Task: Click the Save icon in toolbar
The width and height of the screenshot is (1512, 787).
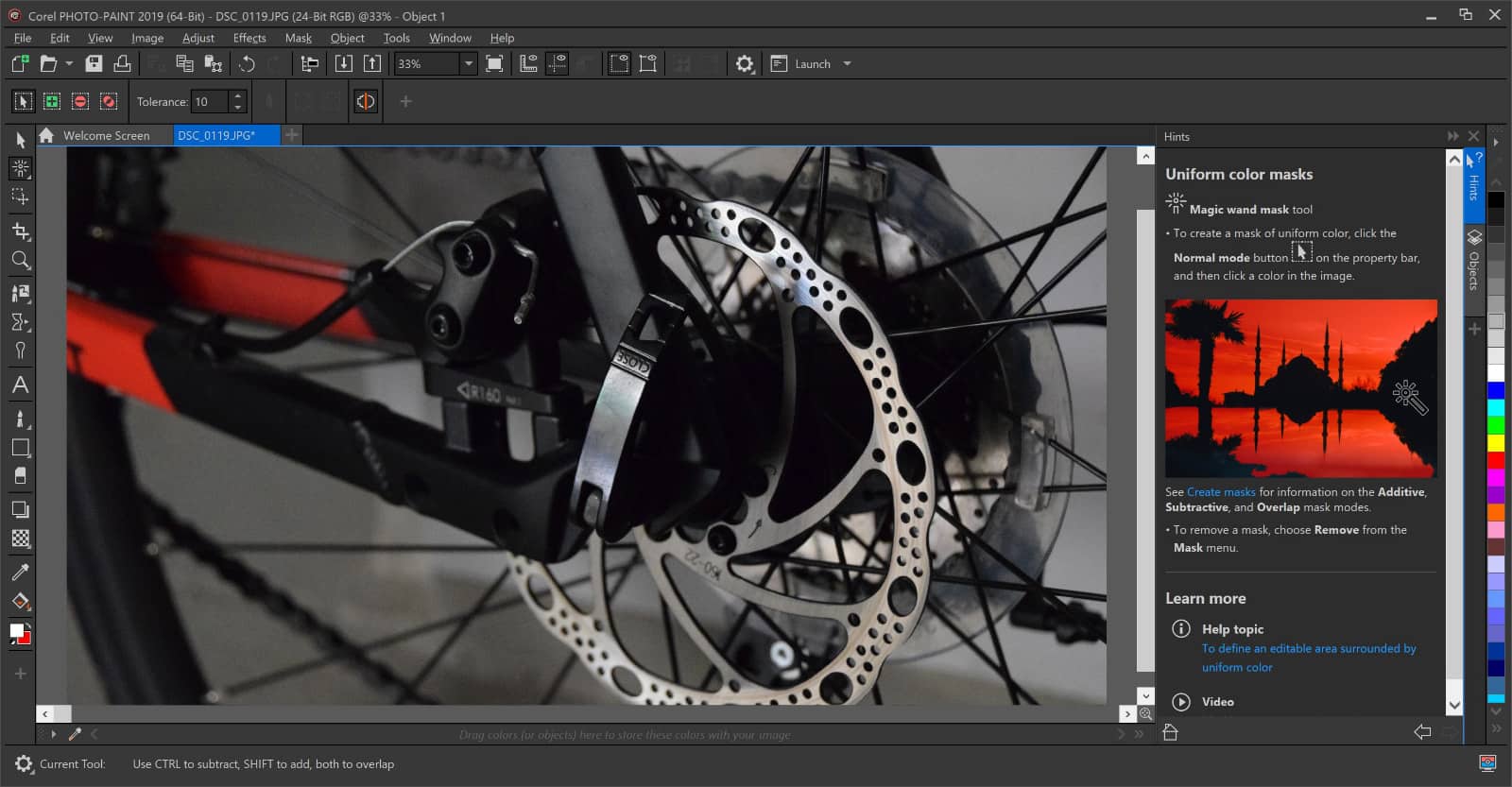Action: tap(94, 63)
